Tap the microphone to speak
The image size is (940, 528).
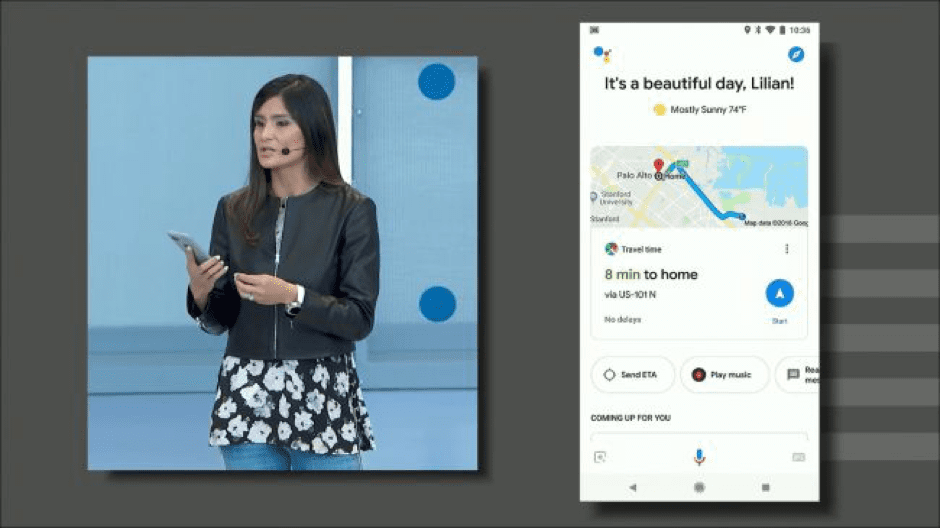(x=699, y=457)
